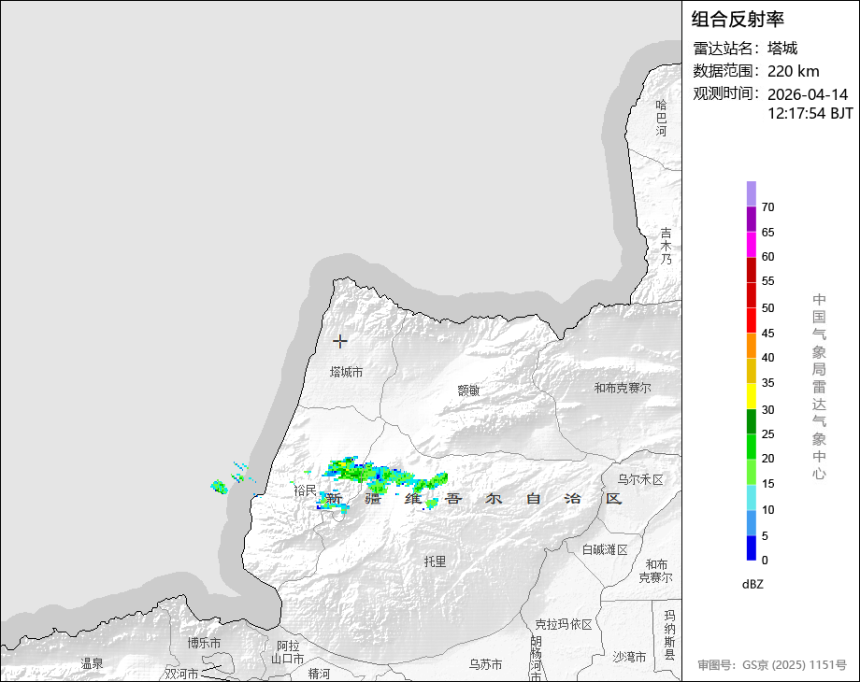The width and height of the screenshot is (860, 682).
Task: Click the 精河 map label
Action: (x=319, y=673)
